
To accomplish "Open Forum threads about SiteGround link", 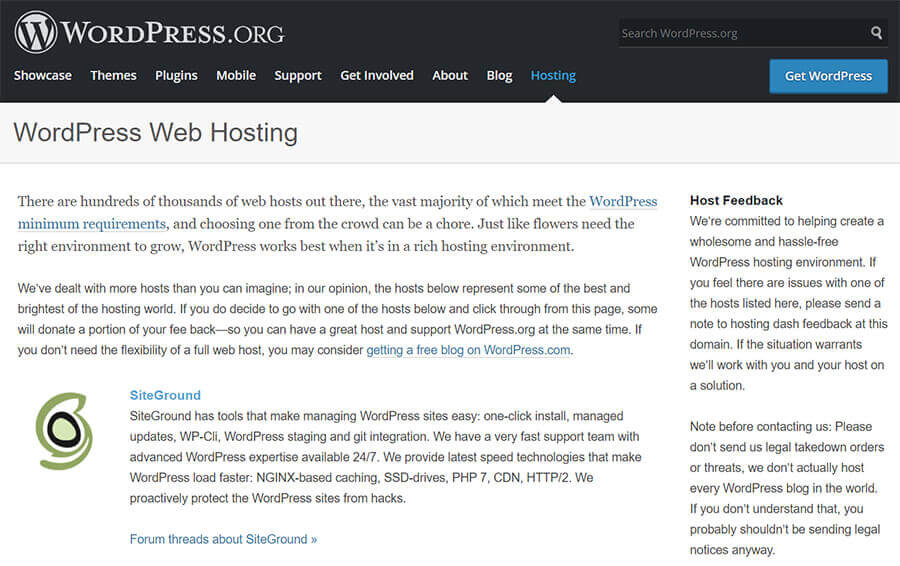I will pos(223,539).
